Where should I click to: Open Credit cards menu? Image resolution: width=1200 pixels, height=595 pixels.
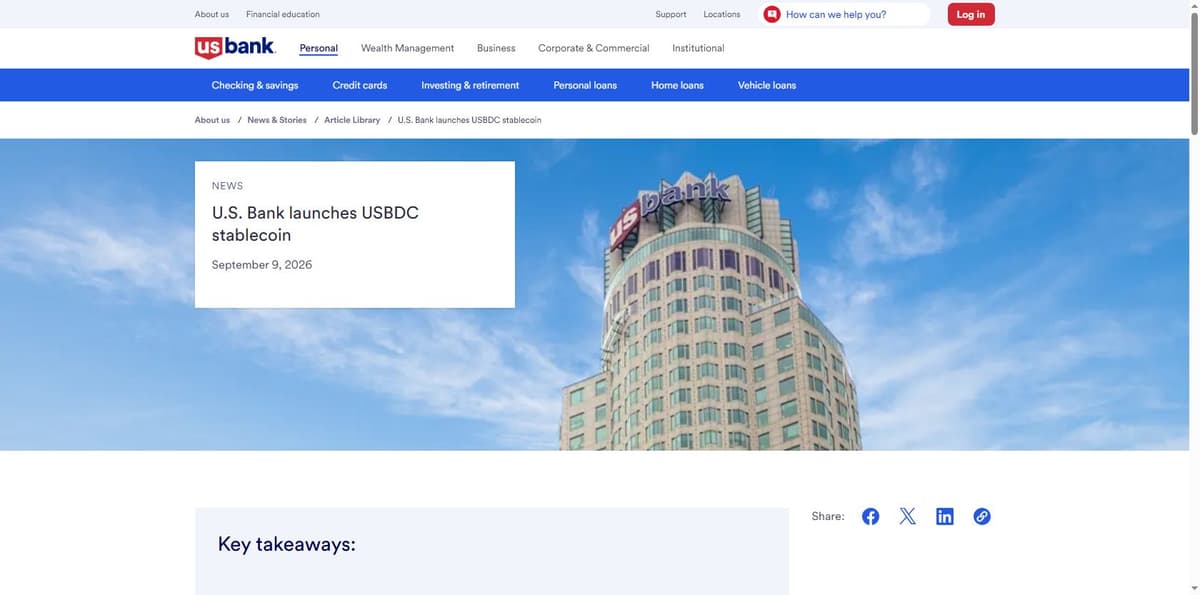360,85
